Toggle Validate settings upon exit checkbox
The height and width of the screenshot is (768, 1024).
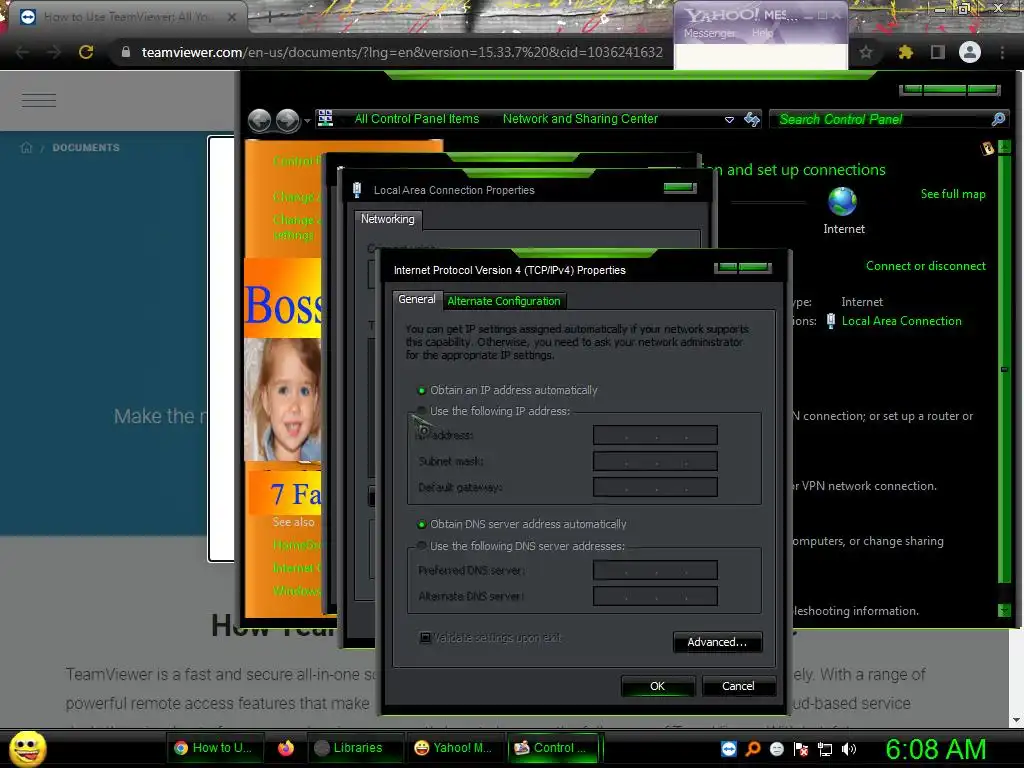click(425, 637)
